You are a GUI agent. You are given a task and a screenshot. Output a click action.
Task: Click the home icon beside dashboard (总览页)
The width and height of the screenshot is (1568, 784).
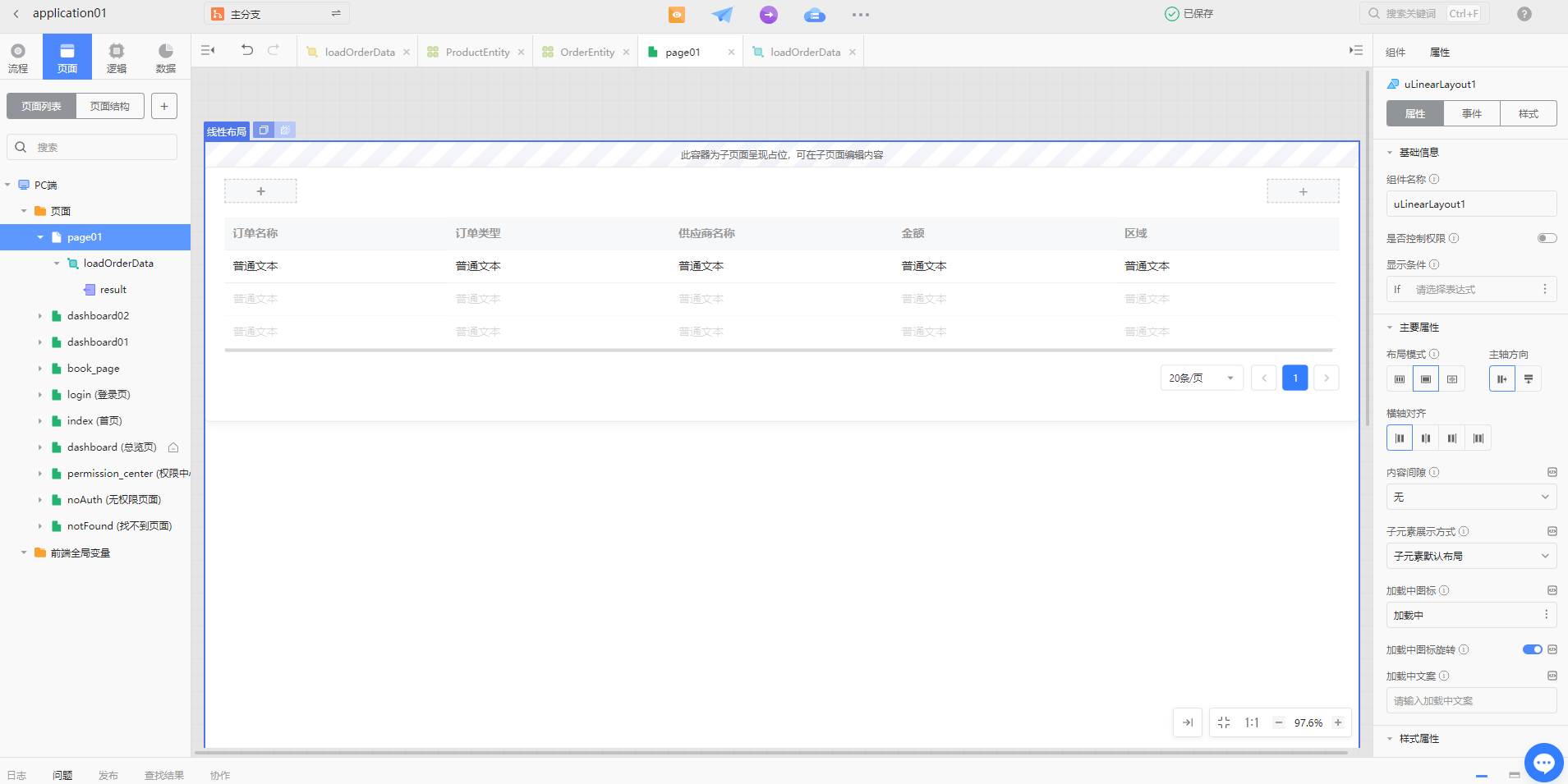point(173,447)
